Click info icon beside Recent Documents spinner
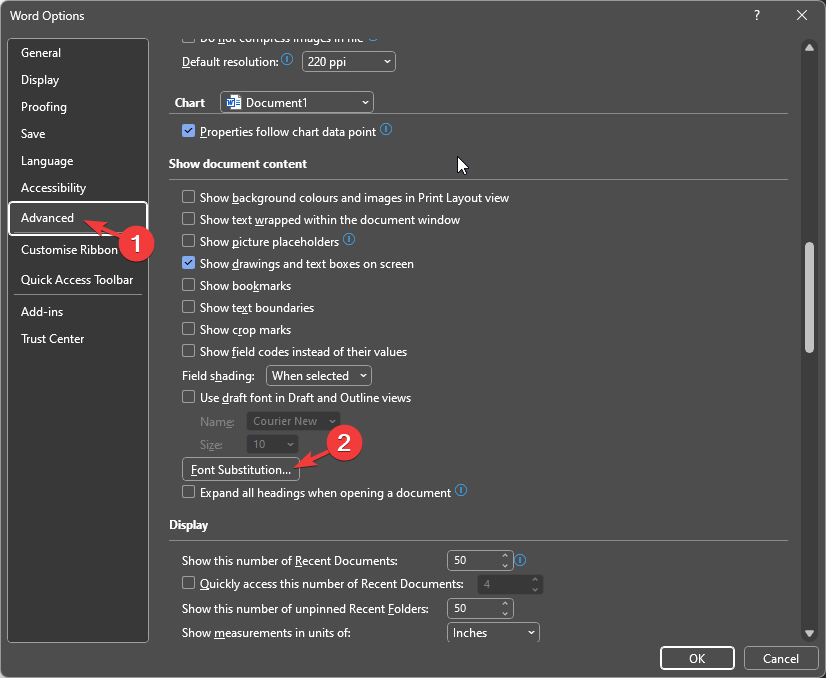The height and width of the screenshot is (678, 826). point(520,560)
